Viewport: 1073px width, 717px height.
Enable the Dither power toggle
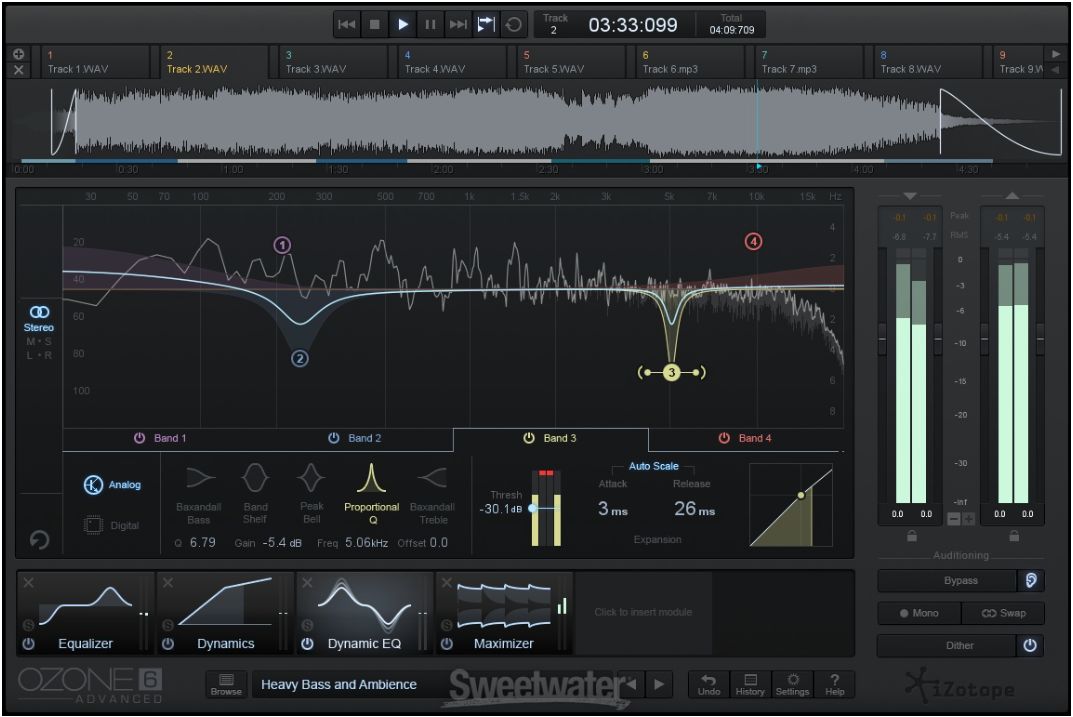(1031, 645)
